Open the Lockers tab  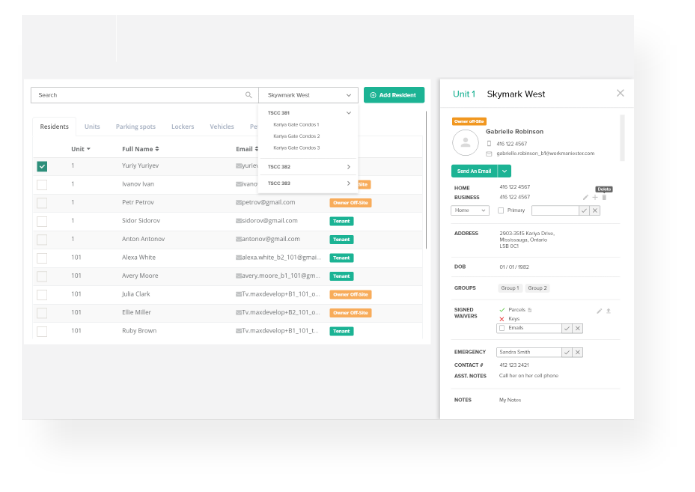pyautogui.click(x=183, y=127)
